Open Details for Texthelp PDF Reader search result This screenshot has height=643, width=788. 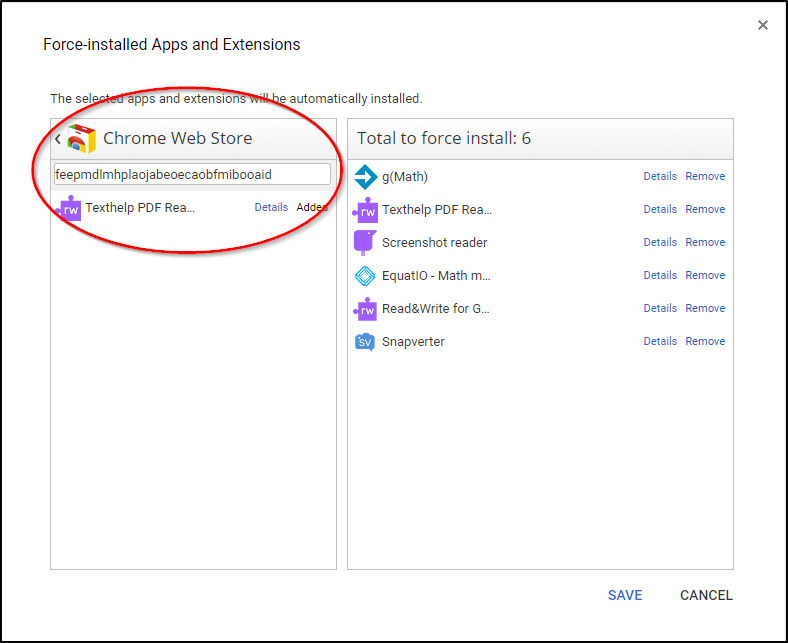[271, 207]
